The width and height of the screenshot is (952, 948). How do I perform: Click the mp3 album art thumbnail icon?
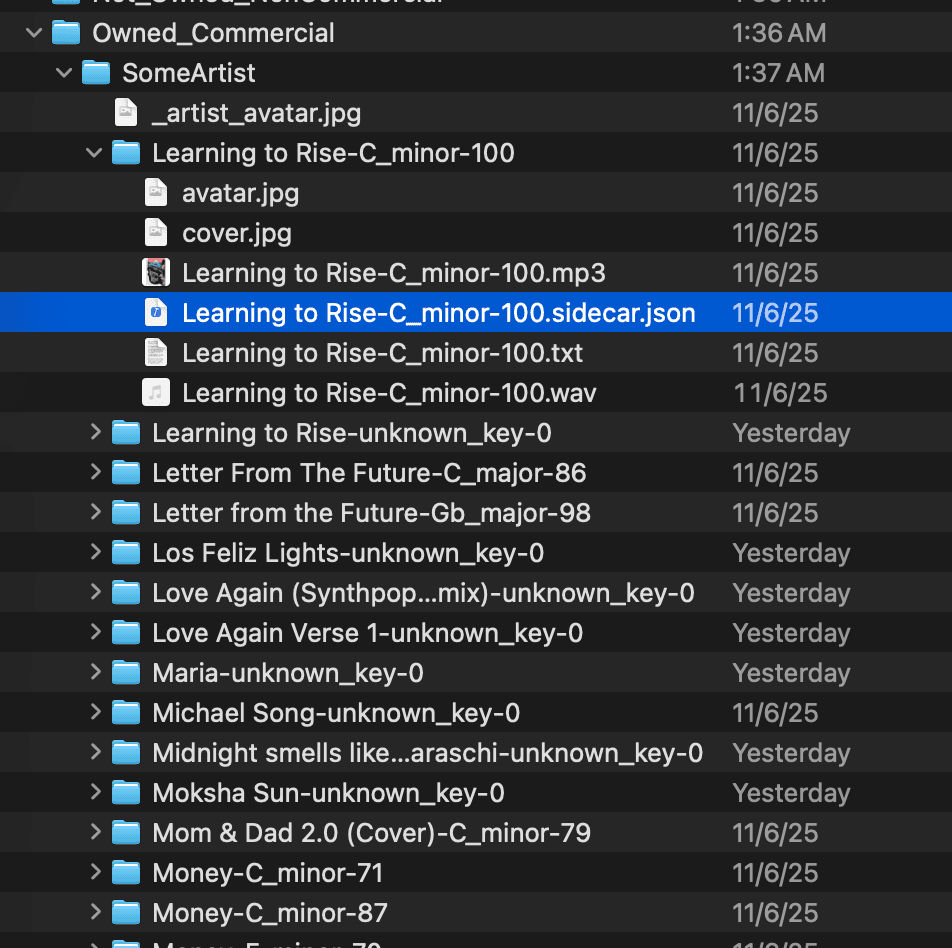pyautogui.click(x=155, y=273)
